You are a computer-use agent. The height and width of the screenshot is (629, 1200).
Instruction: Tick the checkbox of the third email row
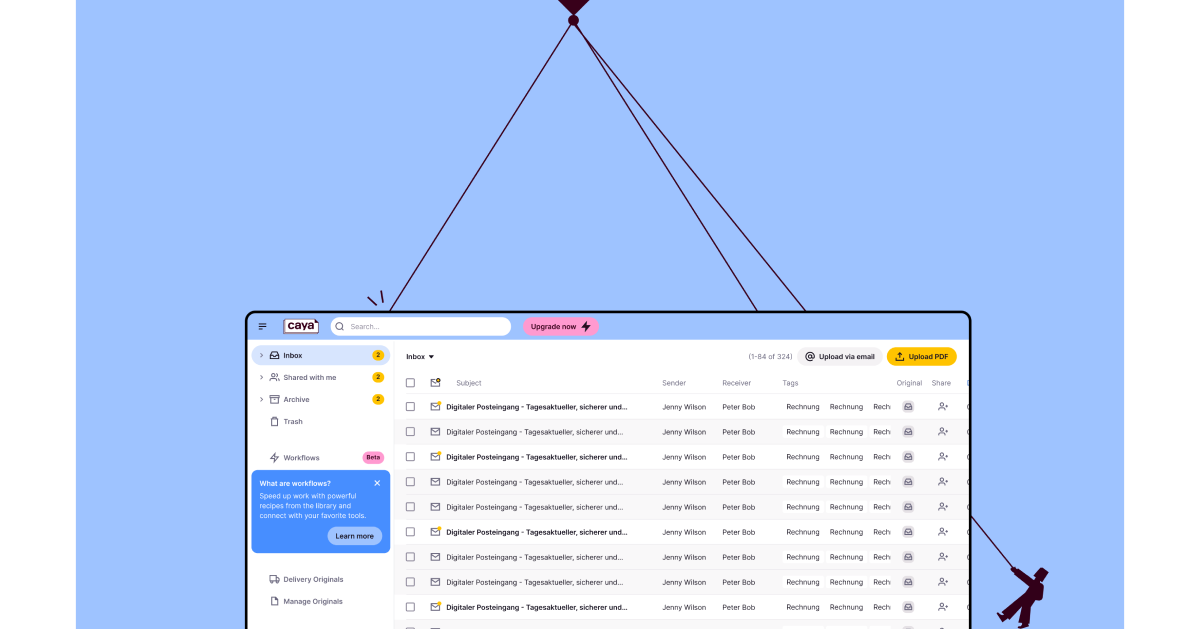tap(410, 457)
